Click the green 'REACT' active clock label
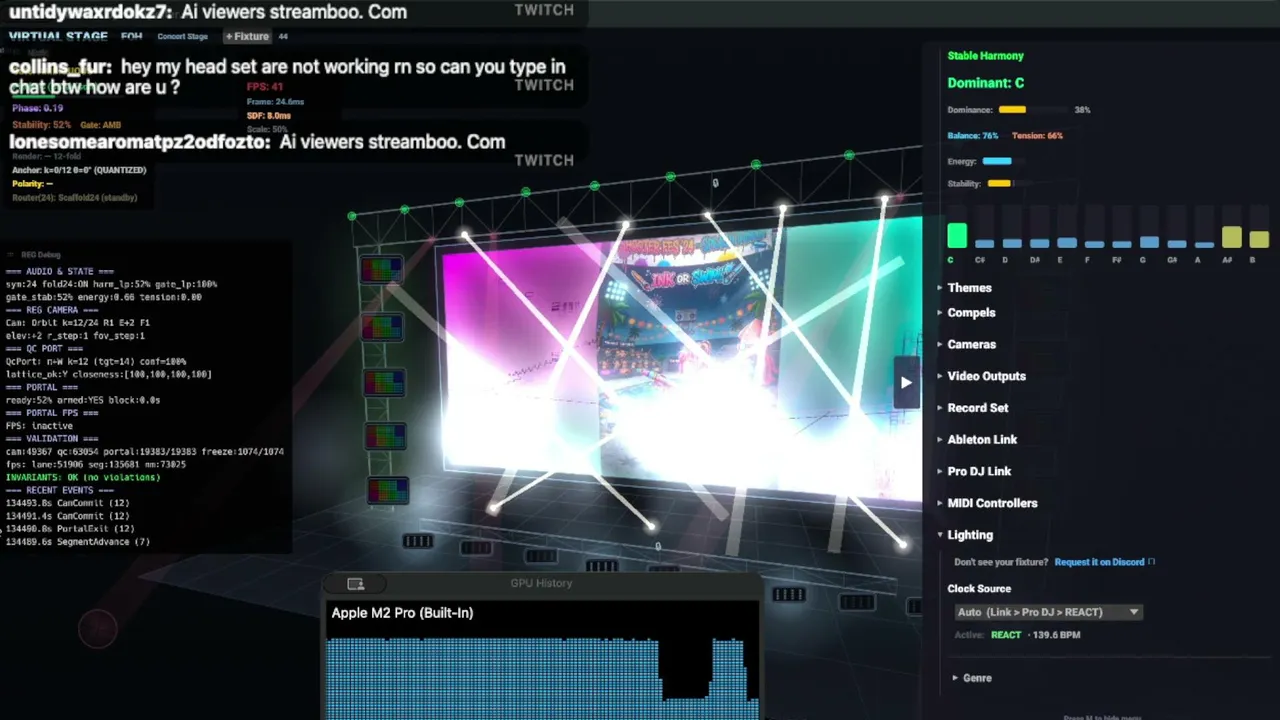The image size is (1280, 720). 1006,635
